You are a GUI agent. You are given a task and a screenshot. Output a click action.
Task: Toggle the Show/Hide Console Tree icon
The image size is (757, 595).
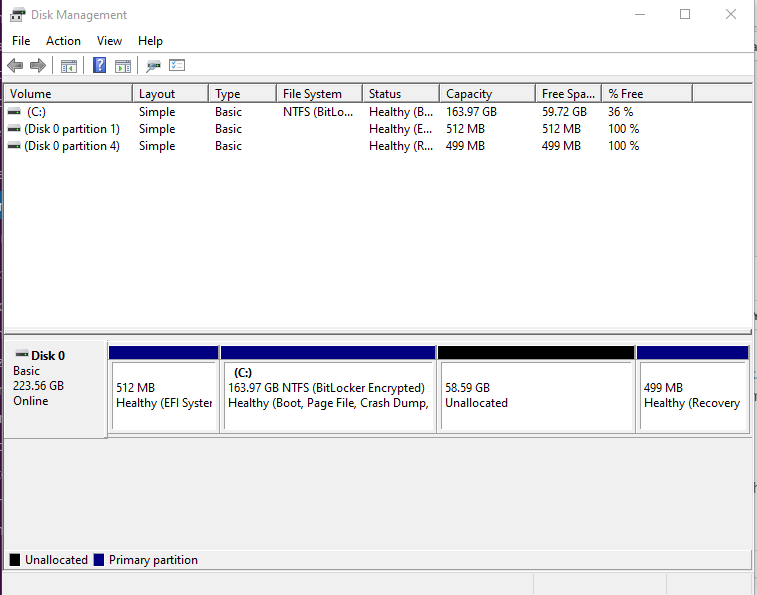pyautogui.click(x=69, y=66)
